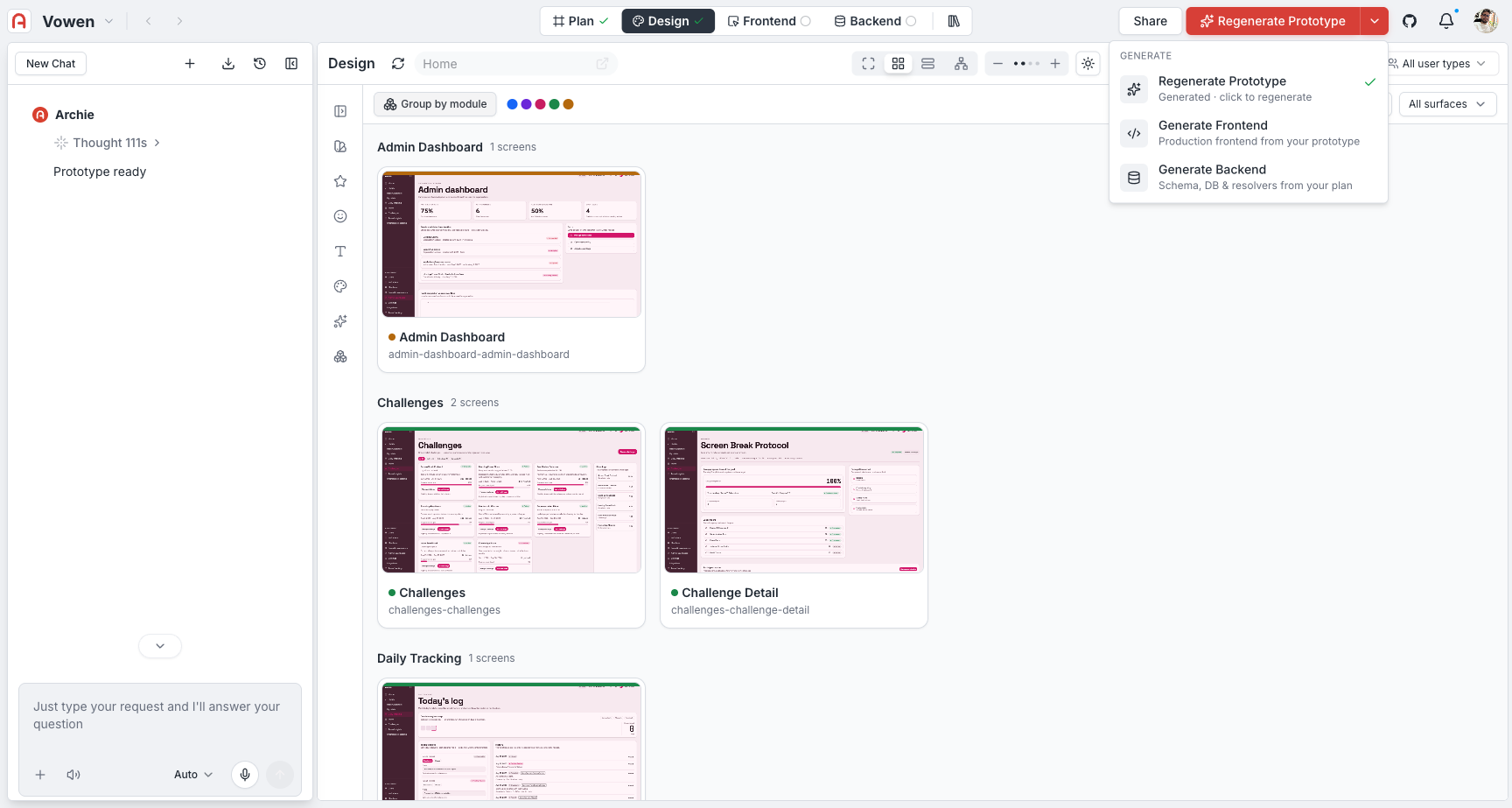The image size is (1512, 808).
Task: Open the sparkles AI icon in sidebar
Action: click(340, 321)
